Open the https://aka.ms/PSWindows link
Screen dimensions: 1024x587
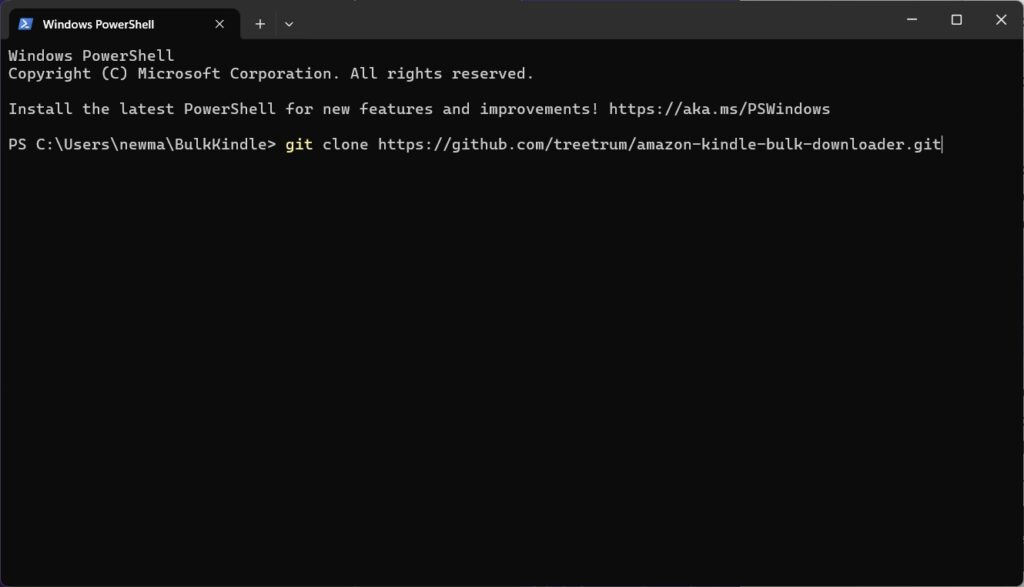719,109
